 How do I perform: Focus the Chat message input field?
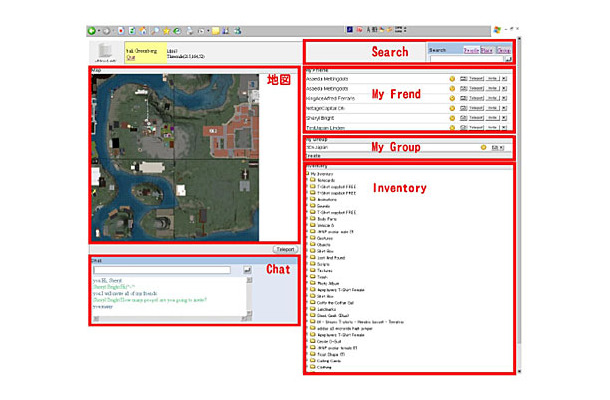pyautogui.click(x=162, y=270)
